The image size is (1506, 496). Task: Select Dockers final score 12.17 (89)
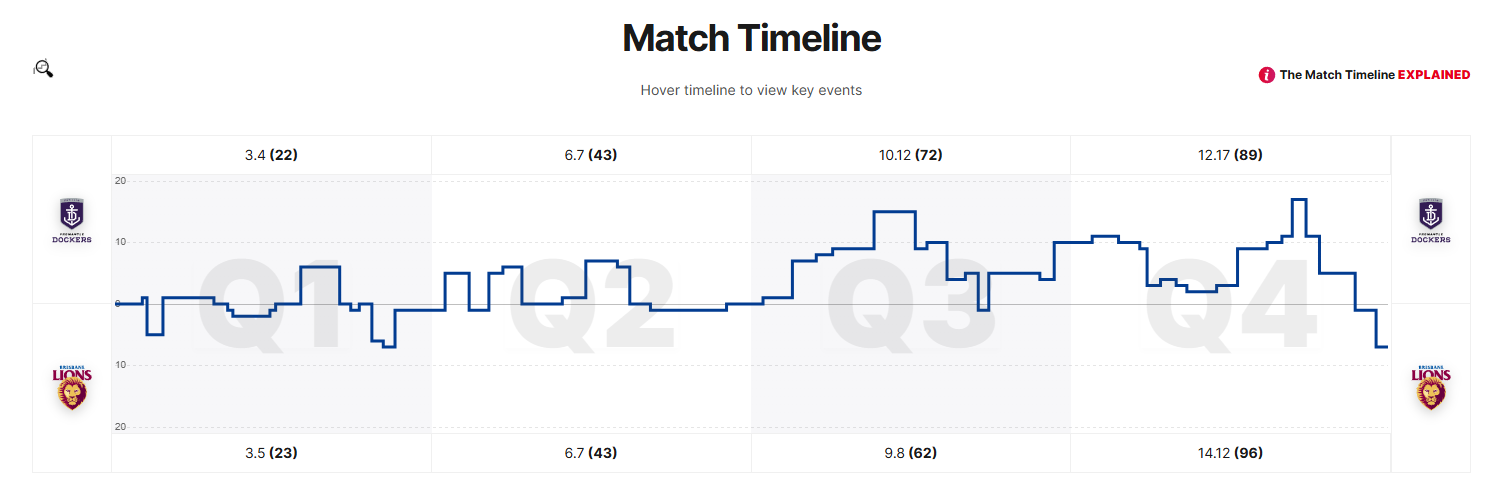1230,155
